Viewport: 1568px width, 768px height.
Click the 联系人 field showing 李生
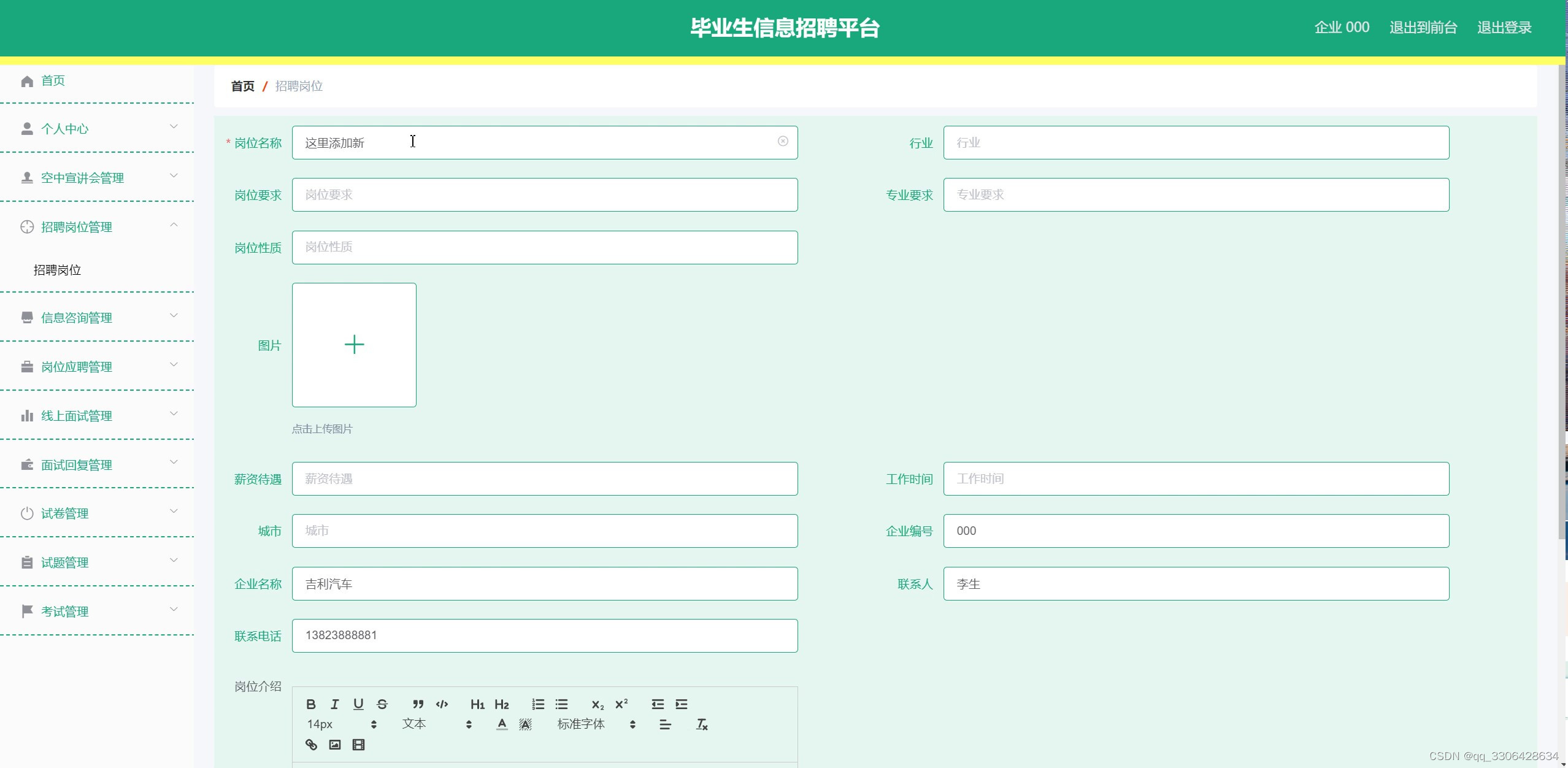coord(1196,583)
